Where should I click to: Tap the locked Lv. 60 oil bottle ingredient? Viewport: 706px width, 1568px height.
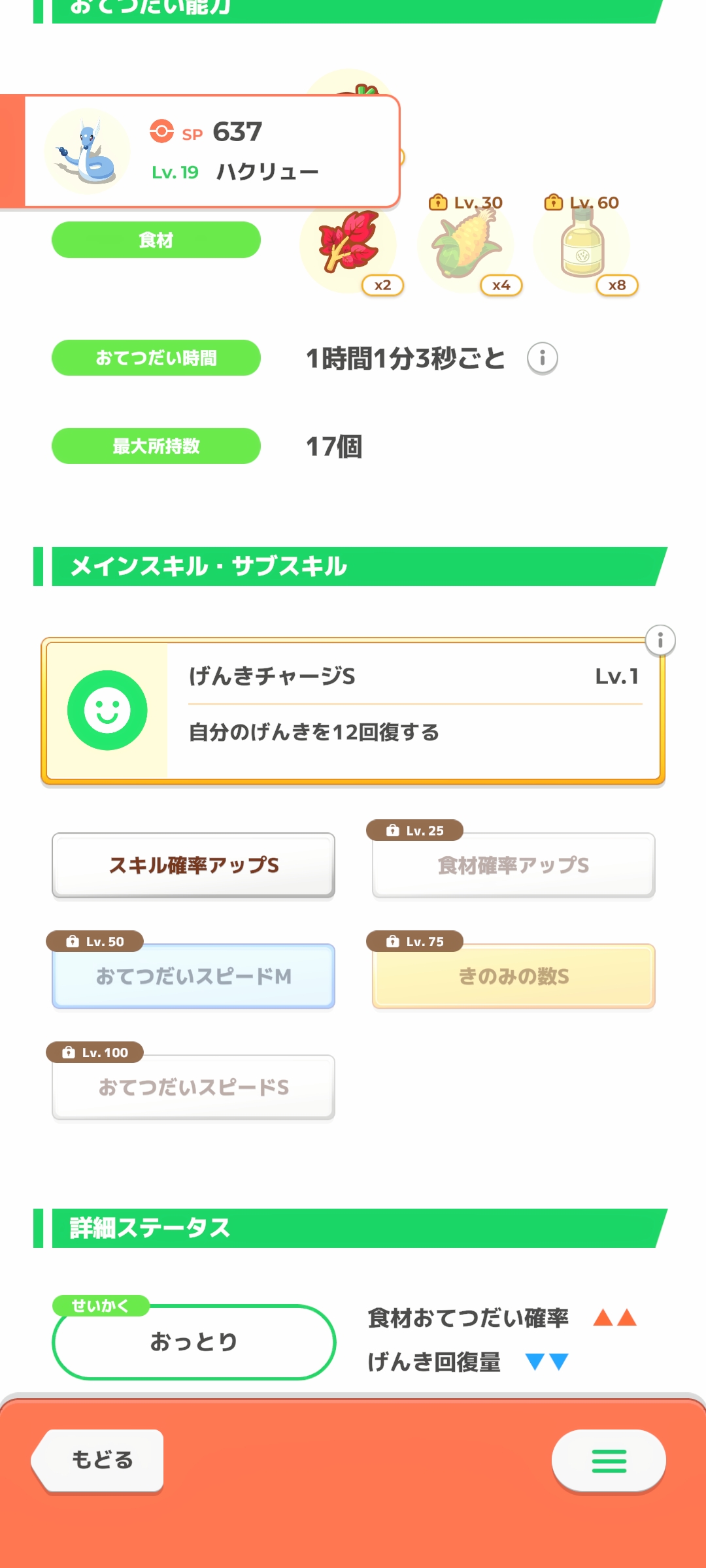pos(582,244)
